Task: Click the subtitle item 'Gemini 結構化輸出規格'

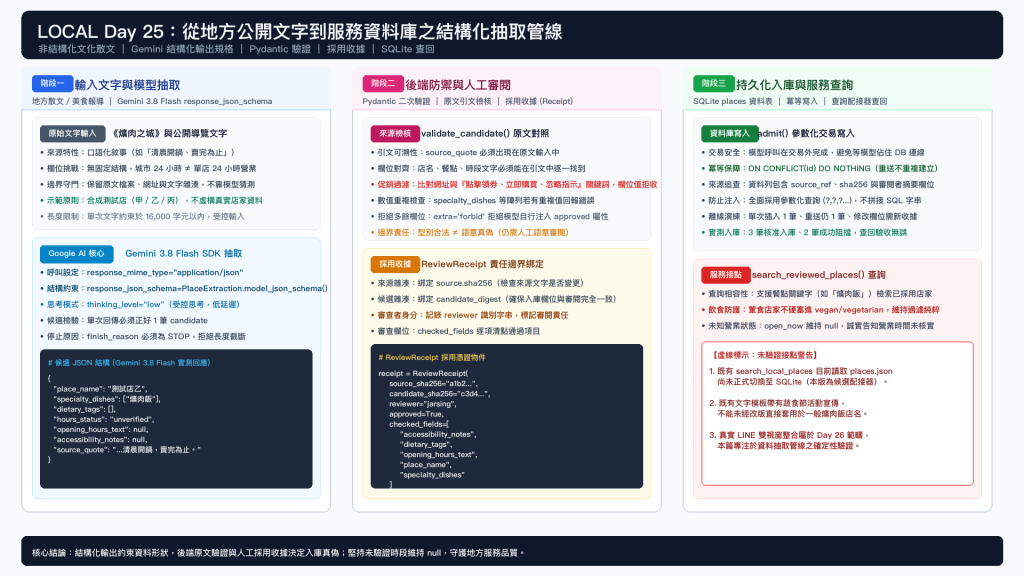Action: click(182, 49)
